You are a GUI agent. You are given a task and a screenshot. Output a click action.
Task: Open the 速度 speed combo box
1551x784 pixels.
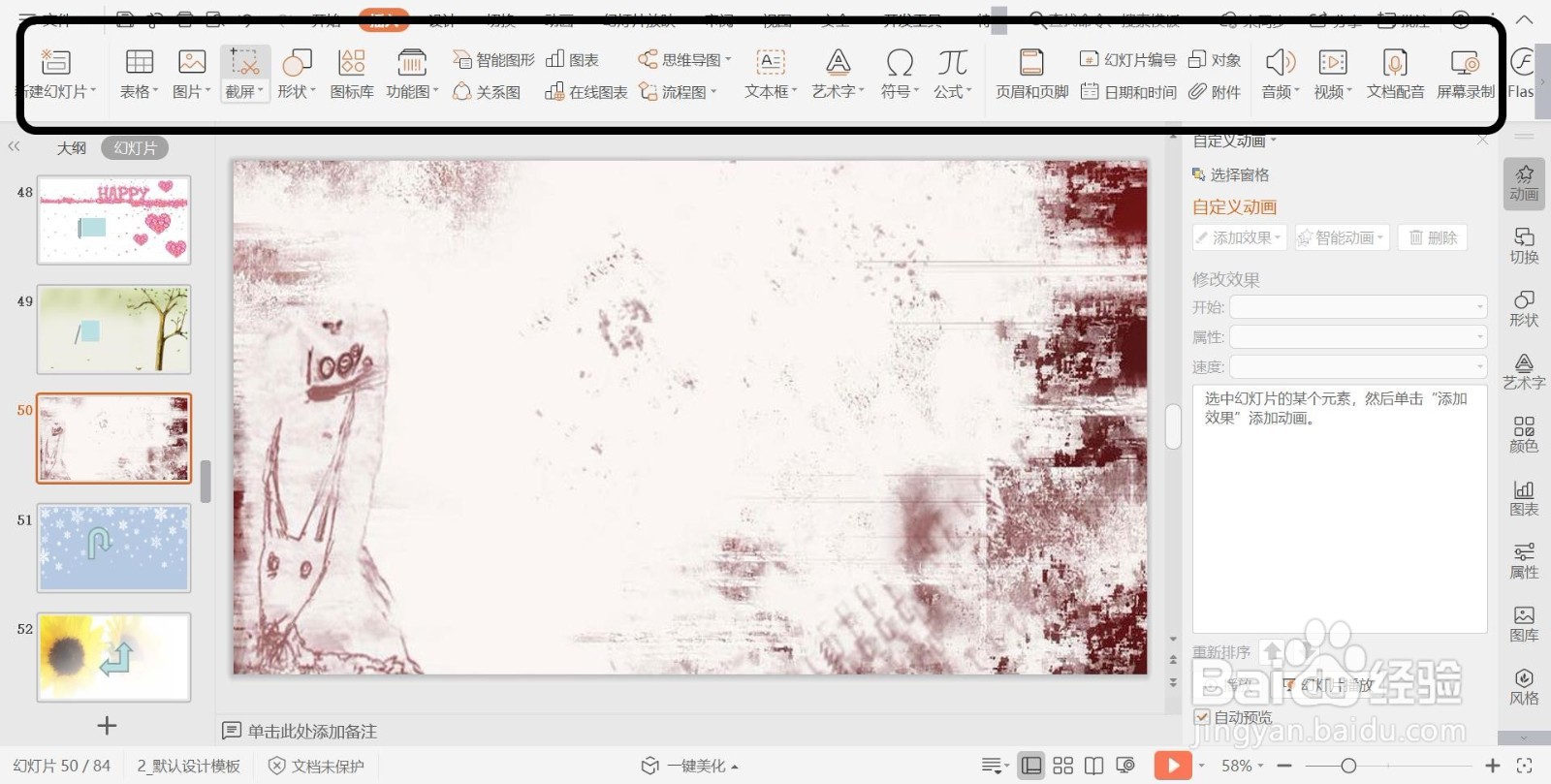[1358, 366]
